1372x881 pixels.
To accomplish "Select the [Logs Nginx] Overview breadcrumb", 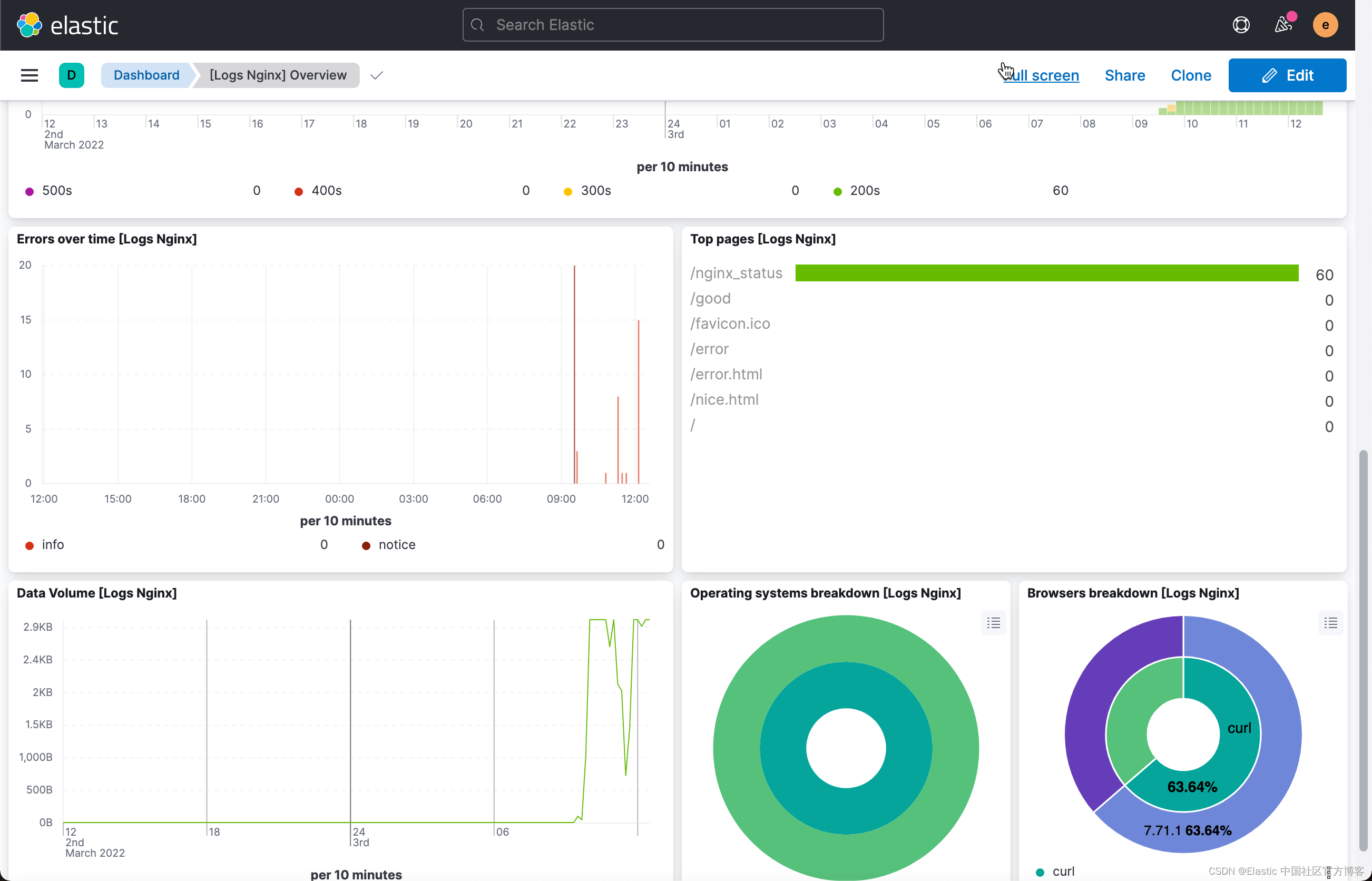I will pyautogui.click(x=278, y=75).
